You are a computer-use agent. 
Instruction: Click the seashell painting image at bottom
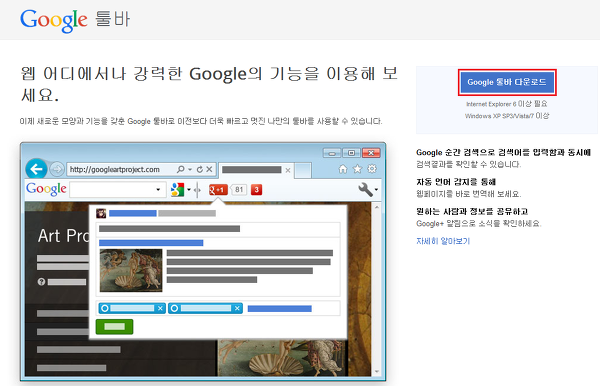281,358
